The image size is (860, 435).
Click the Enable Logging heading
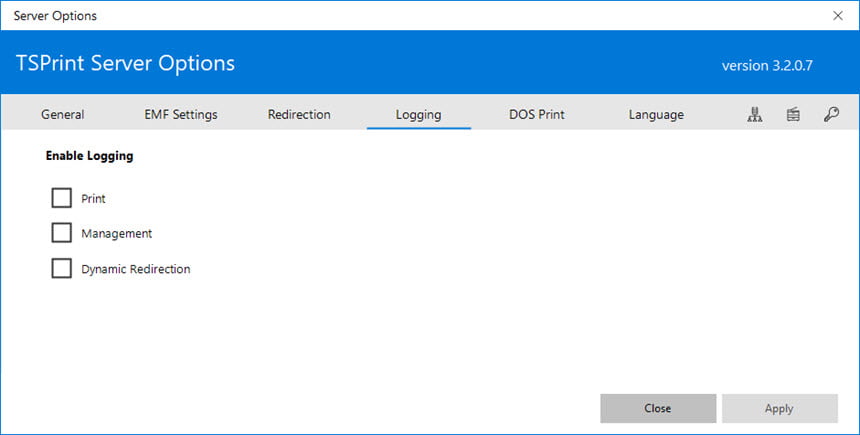coord(89,156)
